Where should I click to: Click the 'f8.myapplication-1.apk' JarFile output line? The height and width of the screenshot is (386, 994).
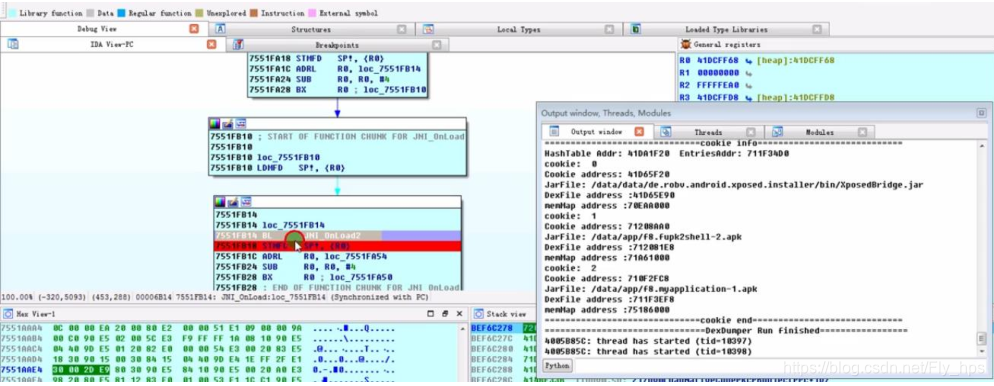650,288
